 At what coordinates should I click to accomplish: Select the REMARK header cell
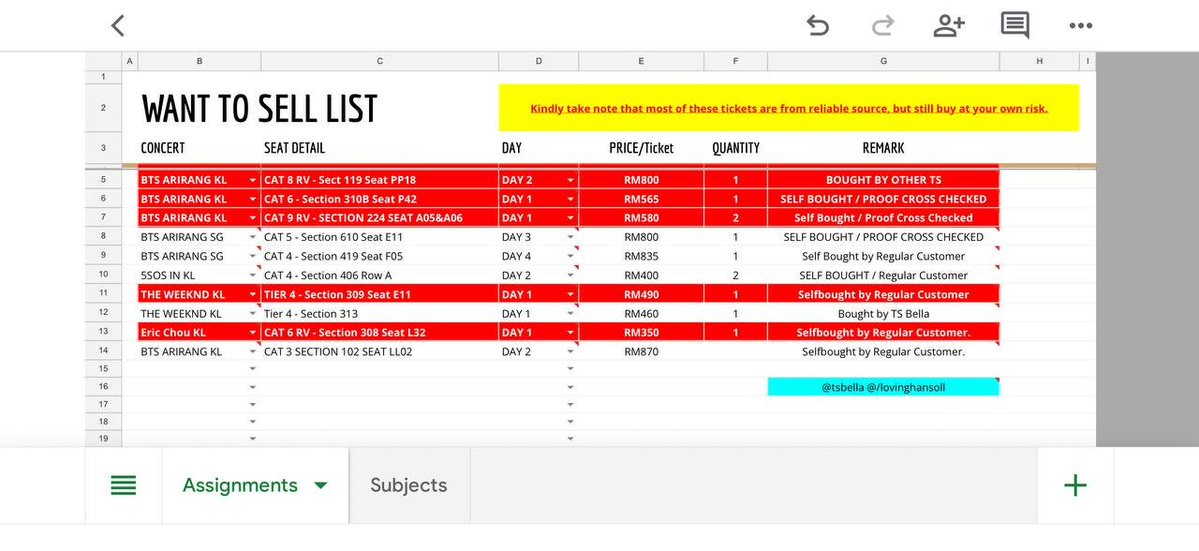point(883,148)
